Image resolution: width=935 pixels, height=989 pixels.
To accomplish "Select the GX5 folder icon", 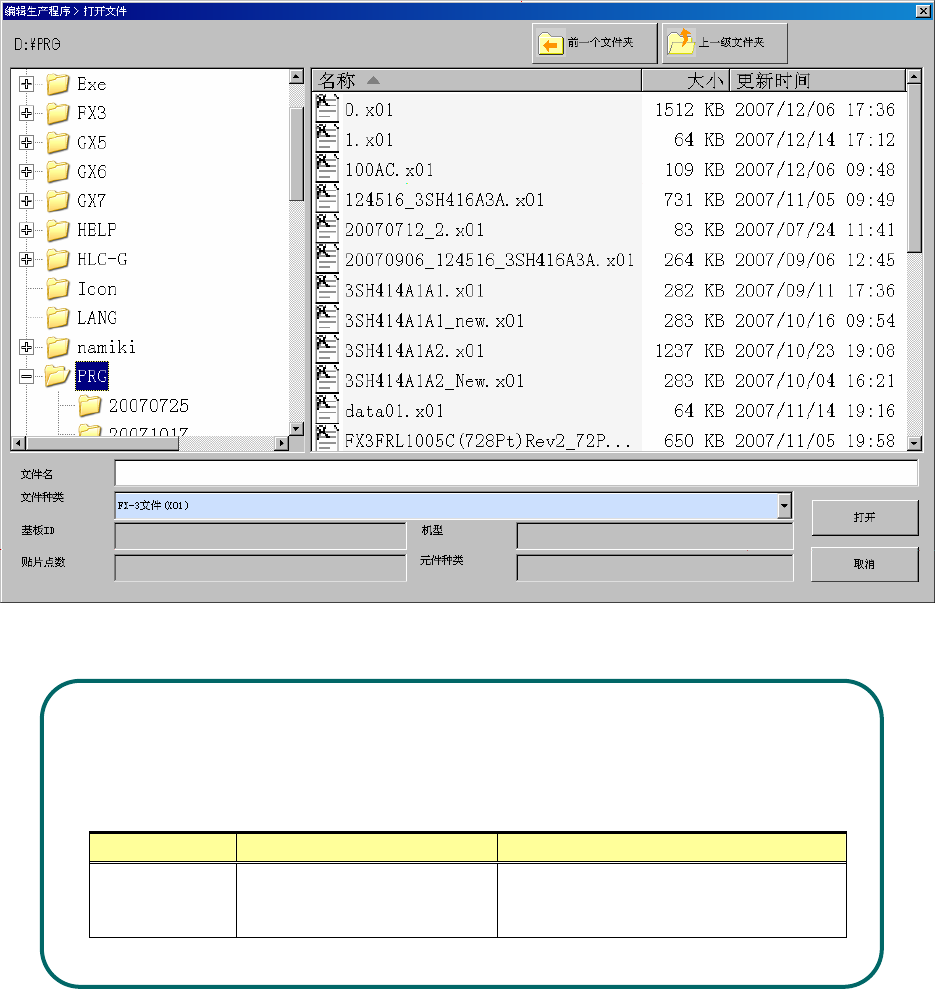I will (57, 143).
